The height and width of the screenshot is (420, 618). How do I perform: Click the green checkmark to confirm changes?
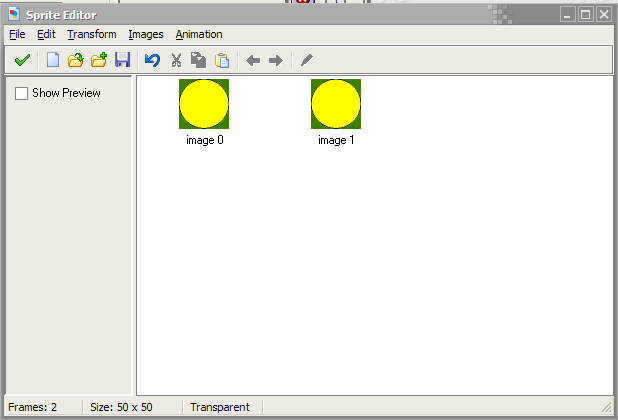pos(21,60)
